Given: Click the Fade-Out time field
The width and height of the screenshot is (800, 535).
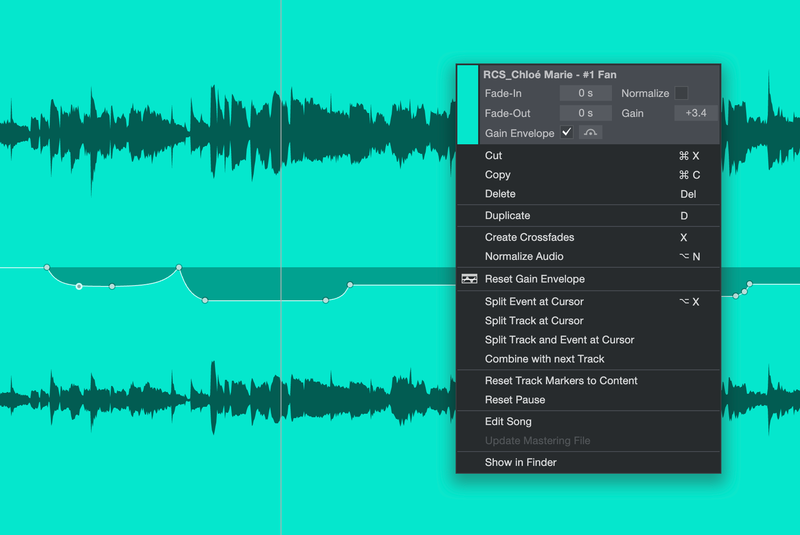Looking at the screenshot, I should point(585,113).
